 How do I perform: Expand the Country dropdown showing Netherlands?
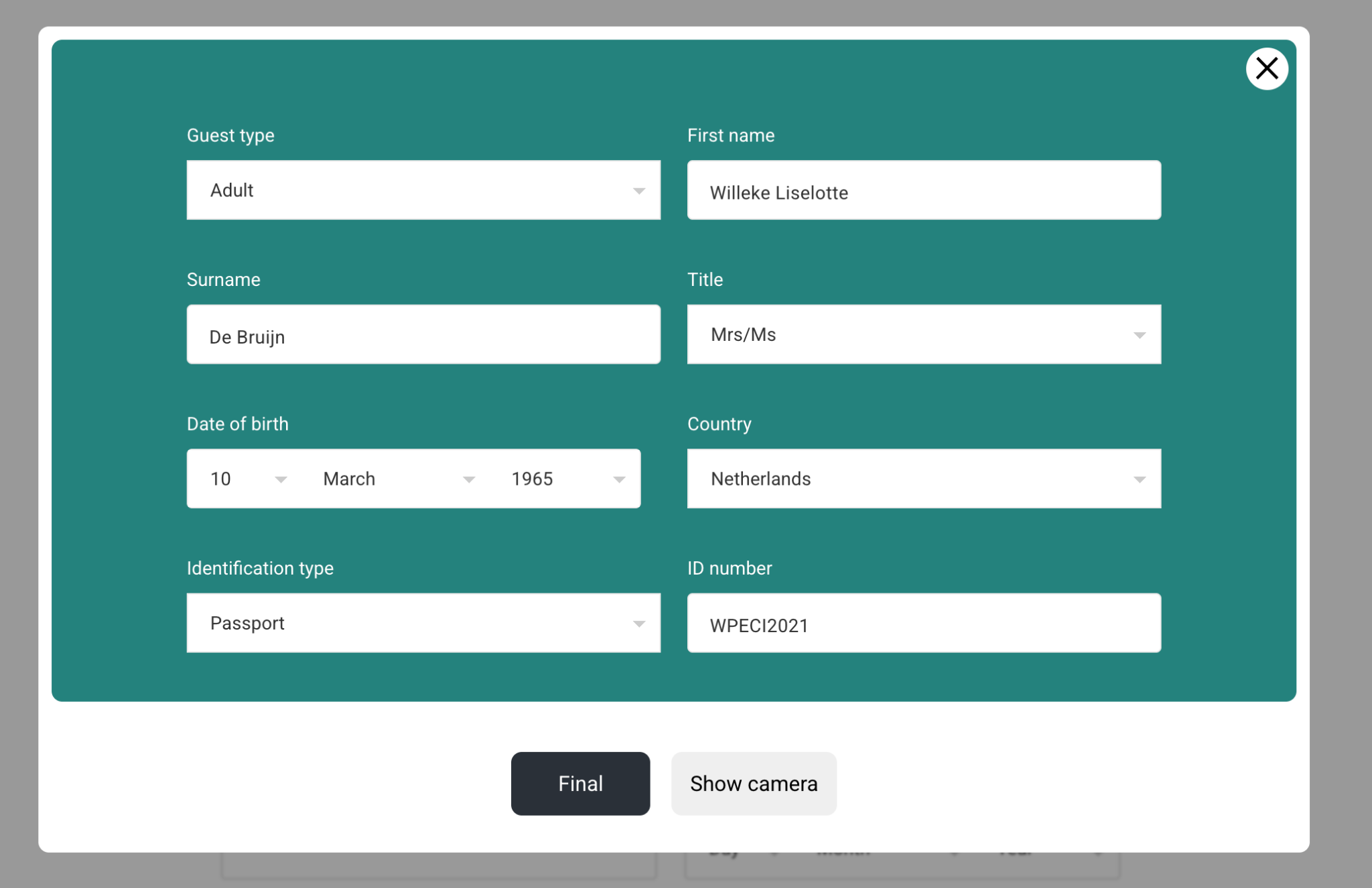[x=923, y=479]
